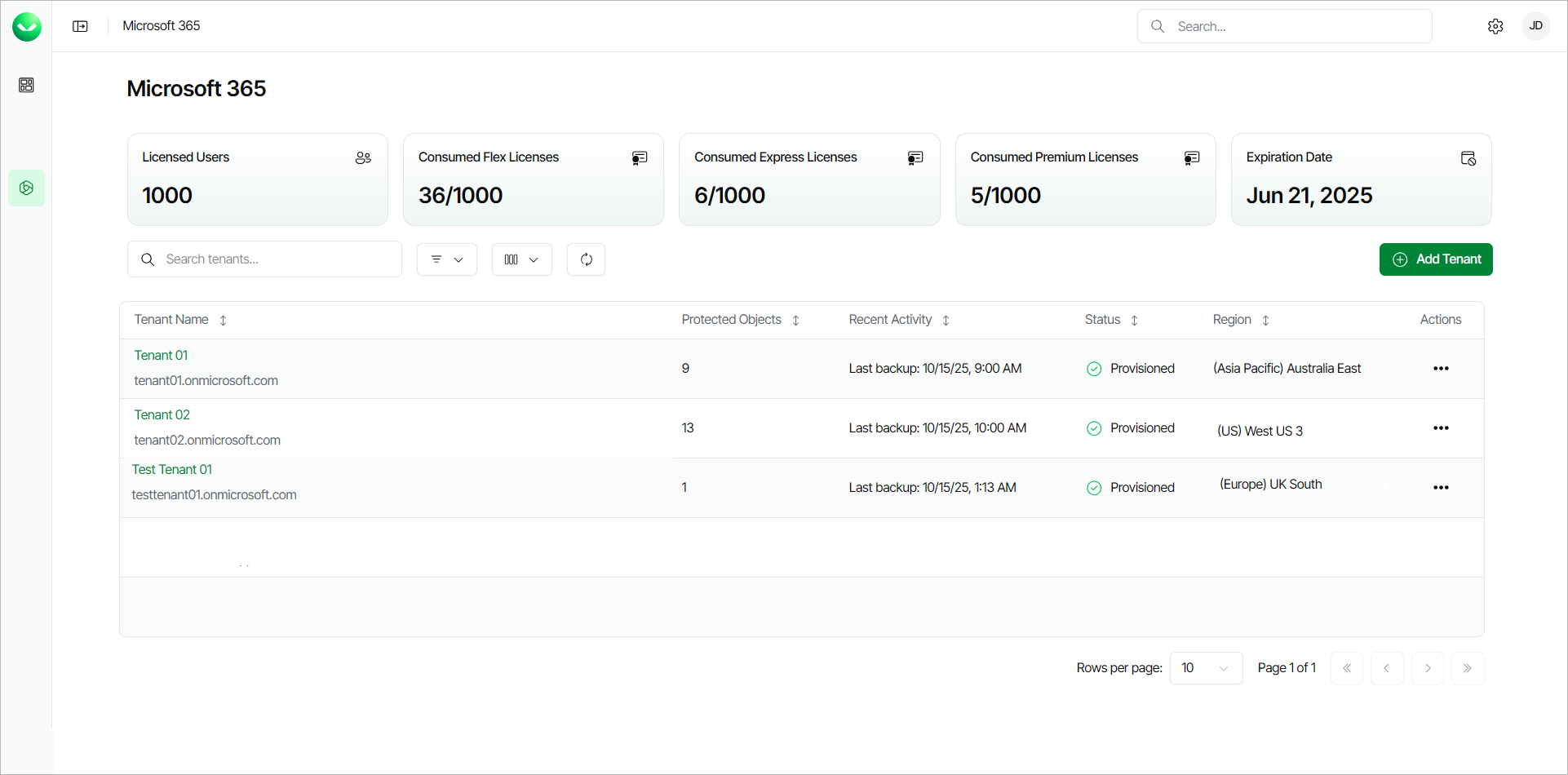
Task: Toggle the sidebar panel icon
Action: [80, 26]
